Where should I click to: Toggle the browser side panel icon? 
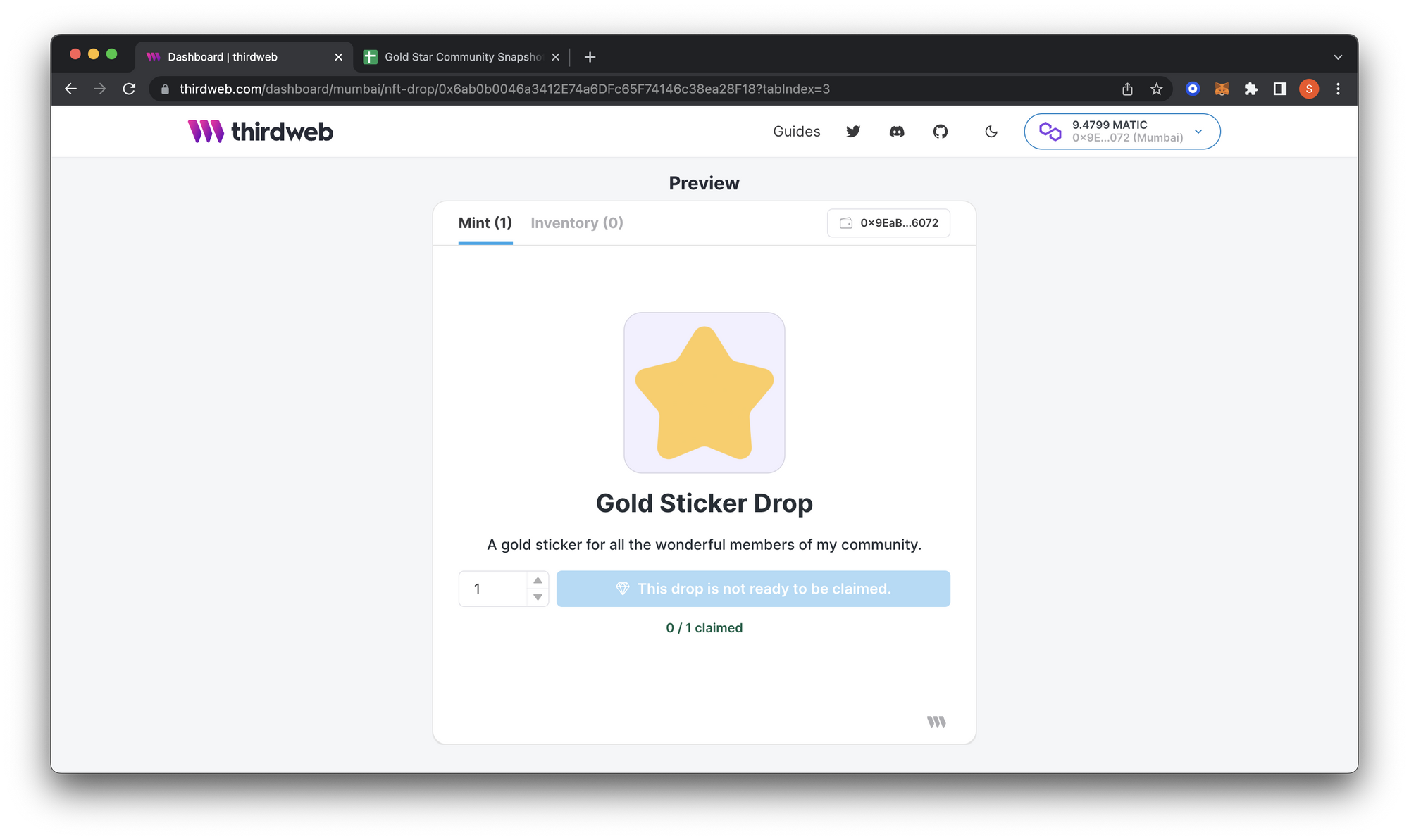1280,89
